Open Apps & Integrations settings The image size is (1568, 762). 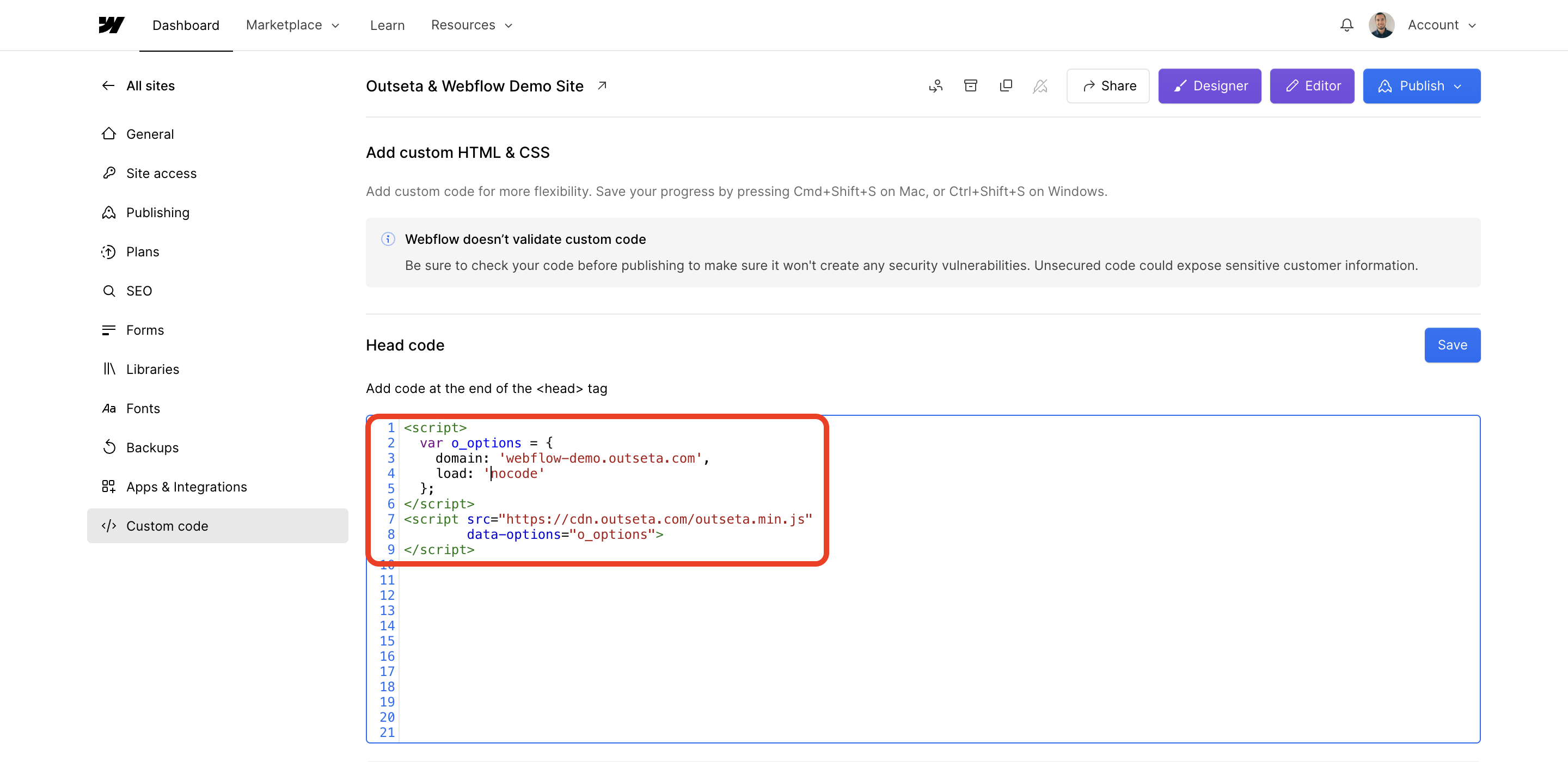(x=186, y=487)
